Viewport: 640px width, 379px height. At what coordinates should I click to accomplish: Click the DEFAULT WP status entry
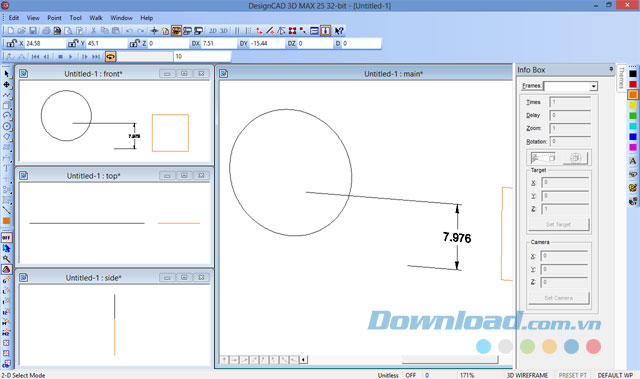(615, 375)
